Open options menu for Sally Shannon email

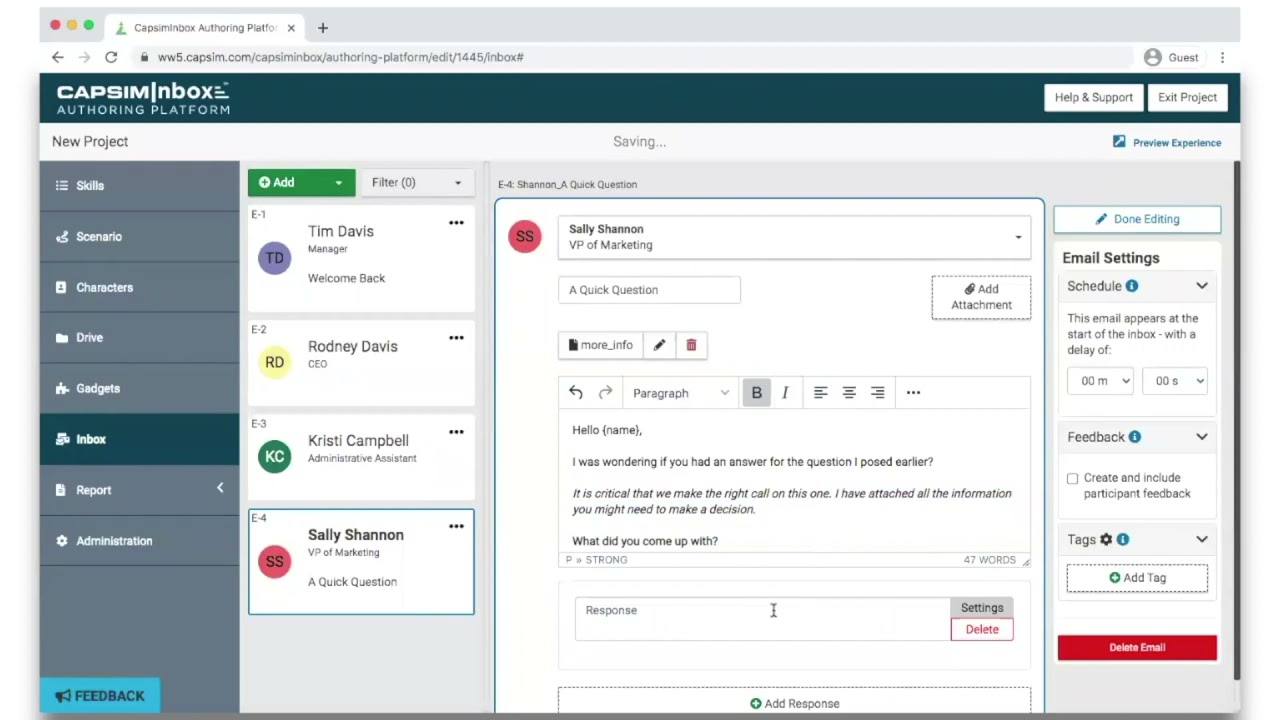(x=456, y=526)
